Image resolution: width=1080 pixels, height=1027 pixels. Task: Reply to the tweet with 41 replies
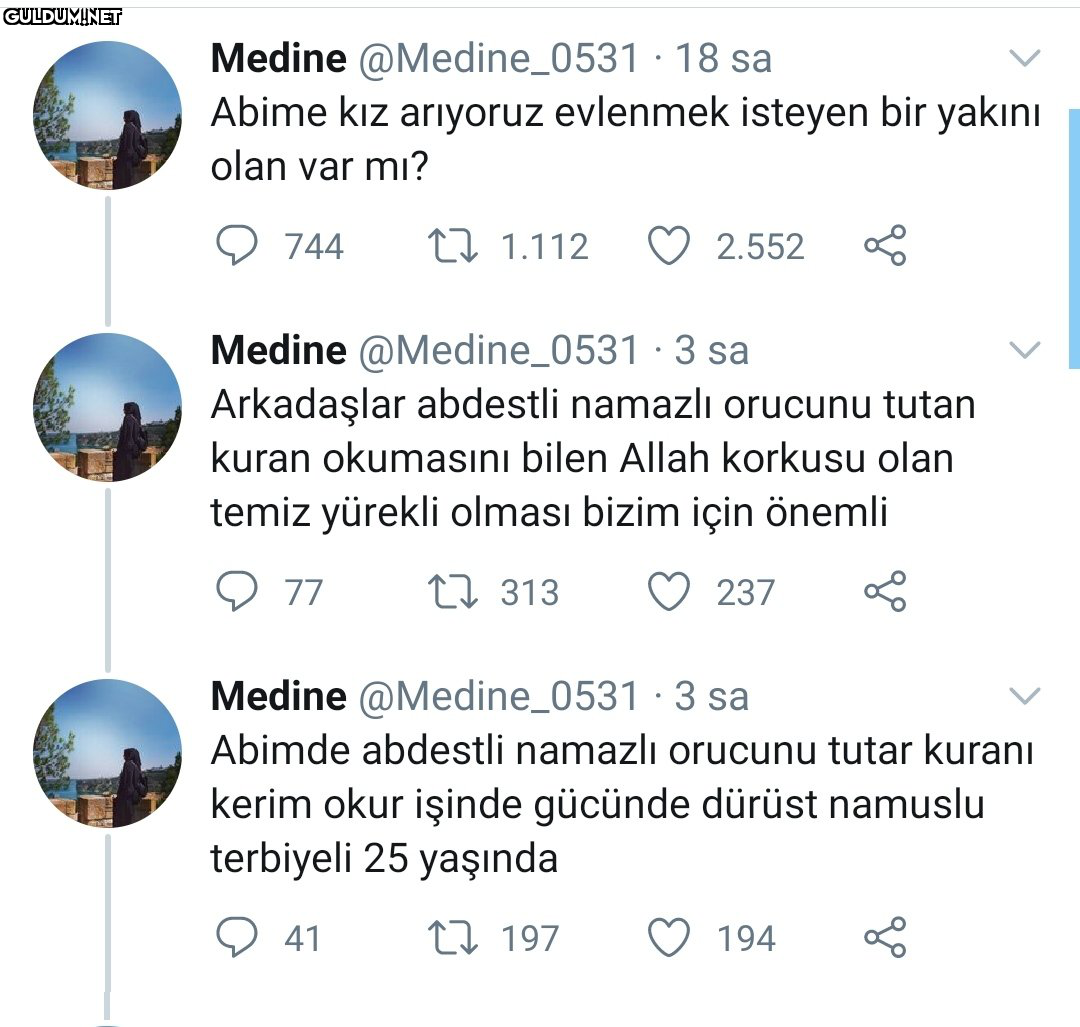238,938
